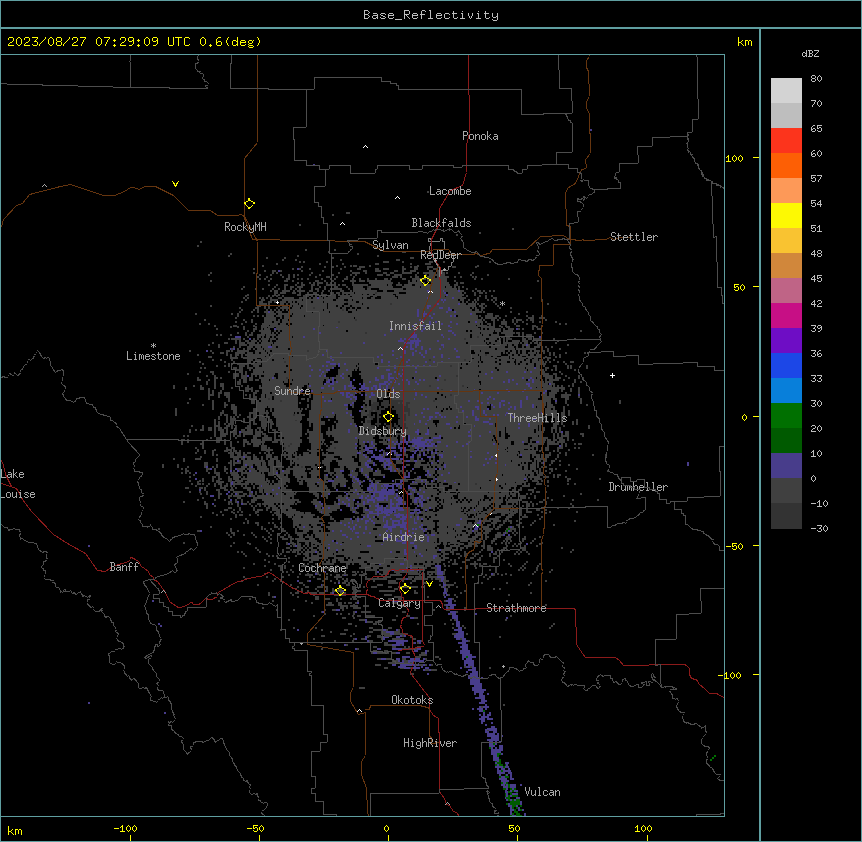862x842 pixels.
Task: Click the yellow V marker northeast of Calgary
Action: coord(429,584)
